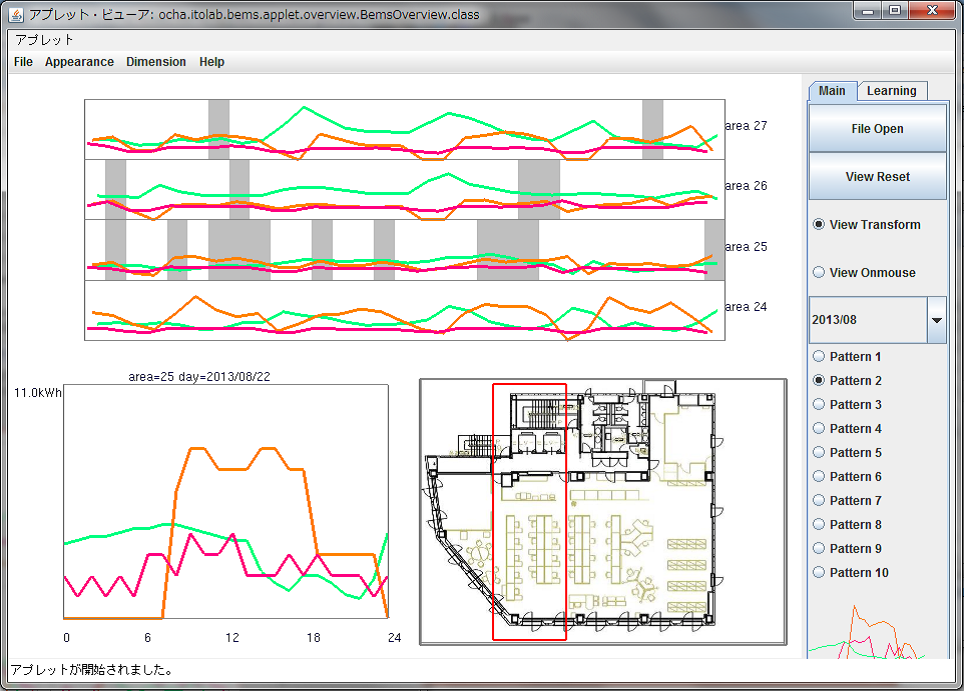Viewport: 964px width, 691px height.
Task: Click the red highlighted zone on floor plan
Action: click(x=529, y=511)
